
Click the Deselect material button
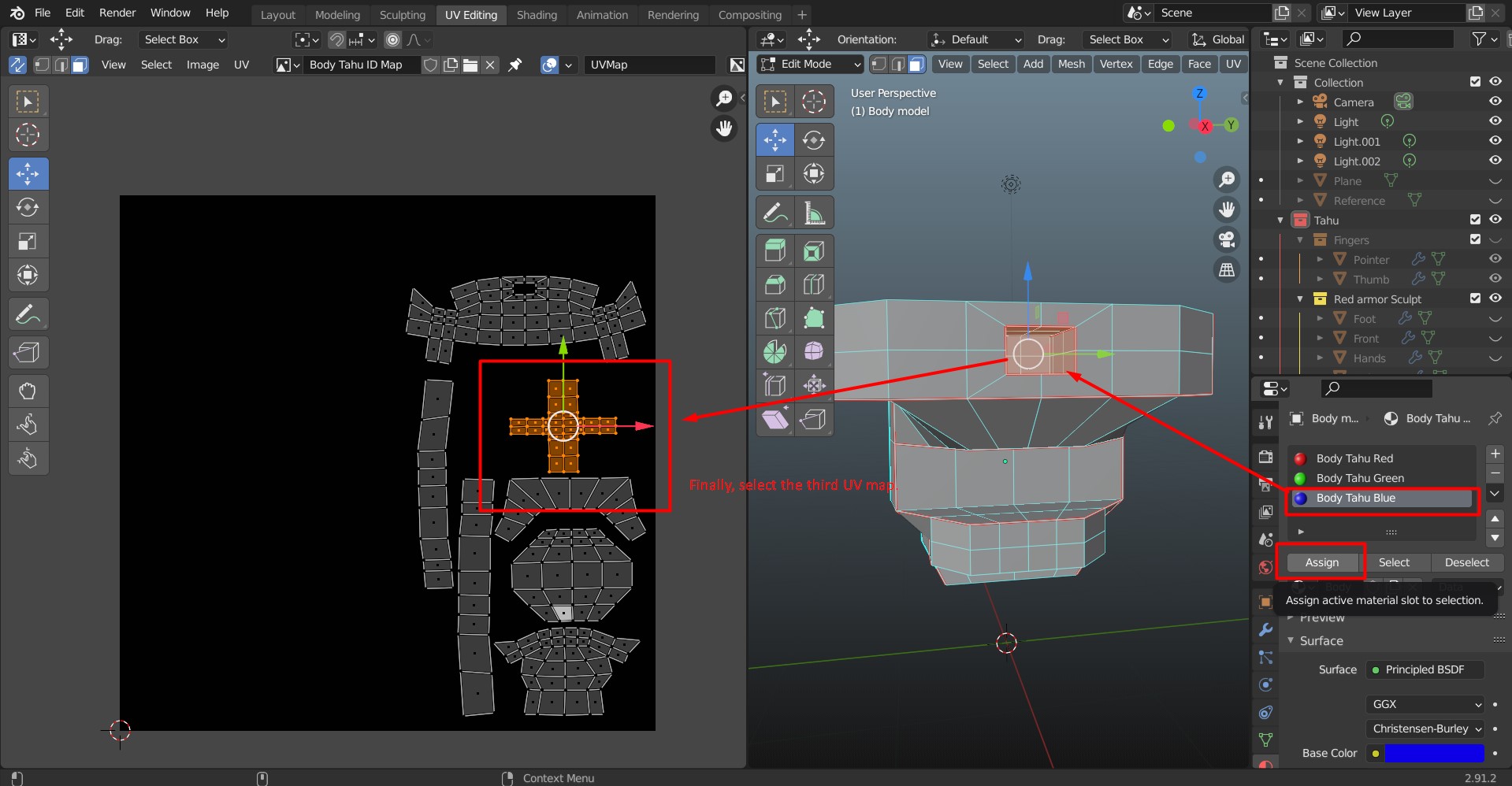coord(1466,562)
